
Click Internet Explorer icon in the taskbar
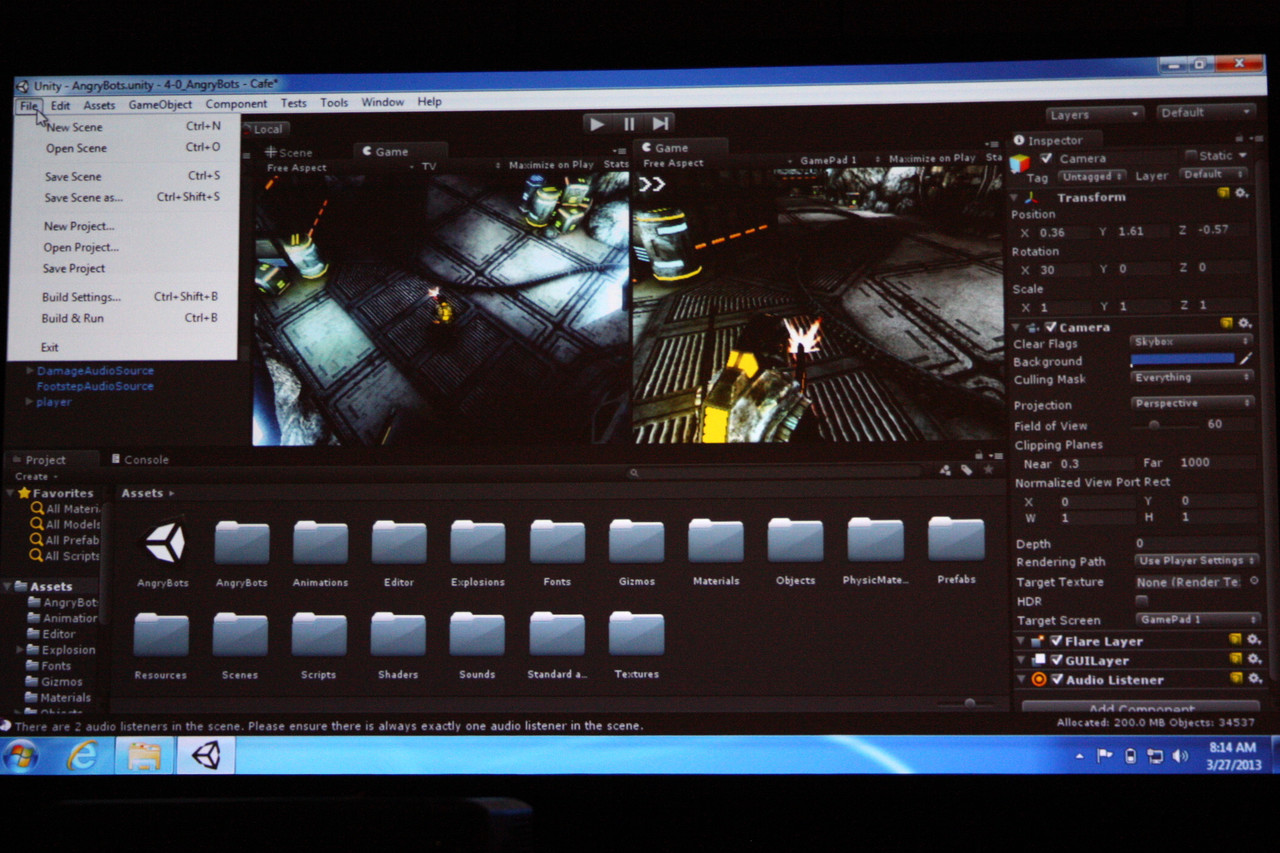(x=82, y=756)
